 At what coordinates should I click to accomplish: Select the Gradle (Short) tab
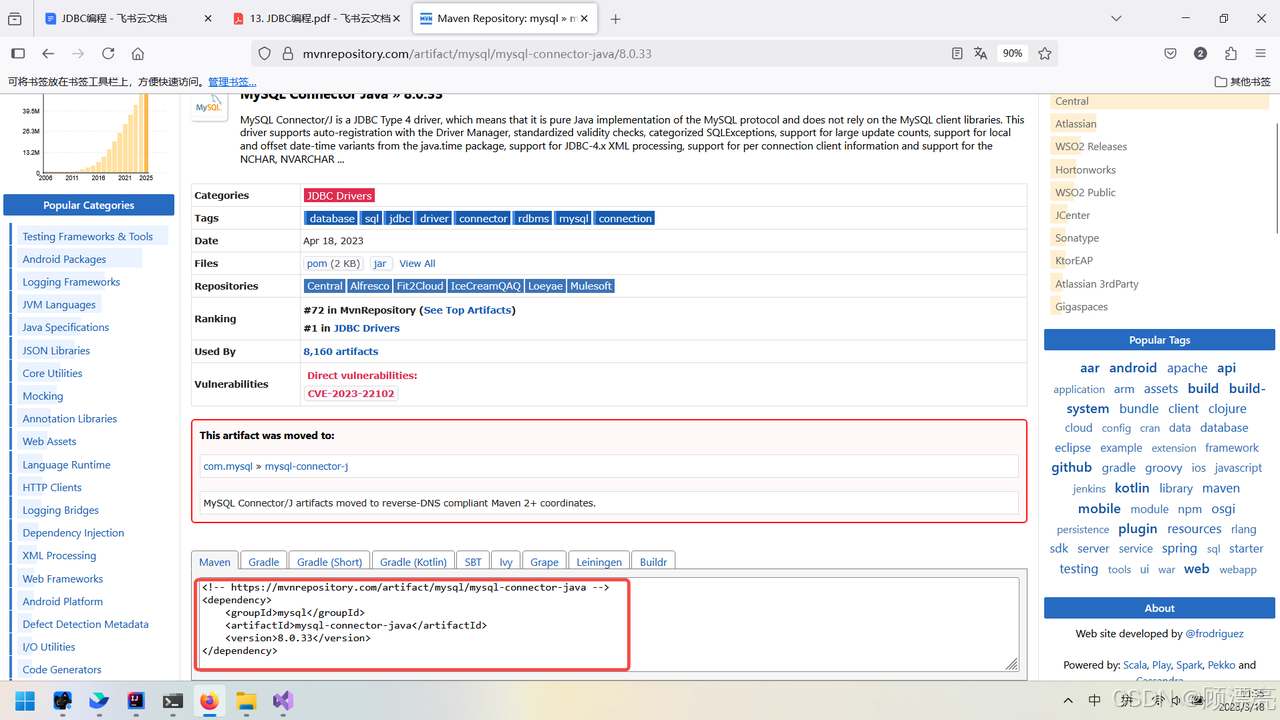pyautogui.click(x=330, y=562)
